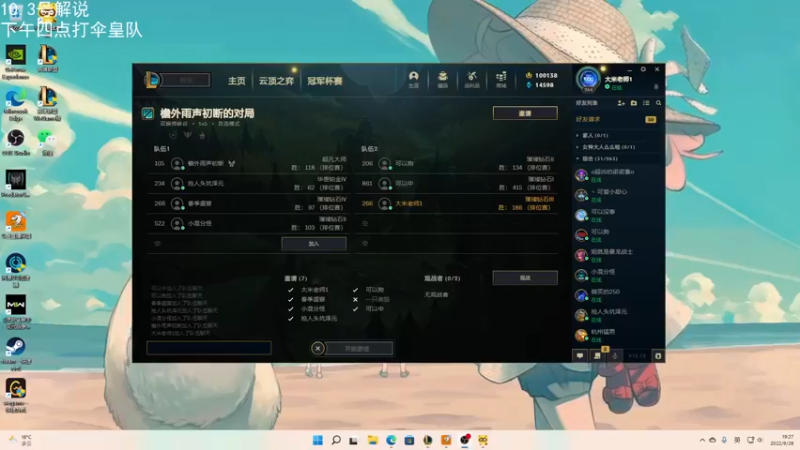The image size is (800, 450).
Task: Click the 14598 blue essence balance
Action: click(x=540, y=85)
